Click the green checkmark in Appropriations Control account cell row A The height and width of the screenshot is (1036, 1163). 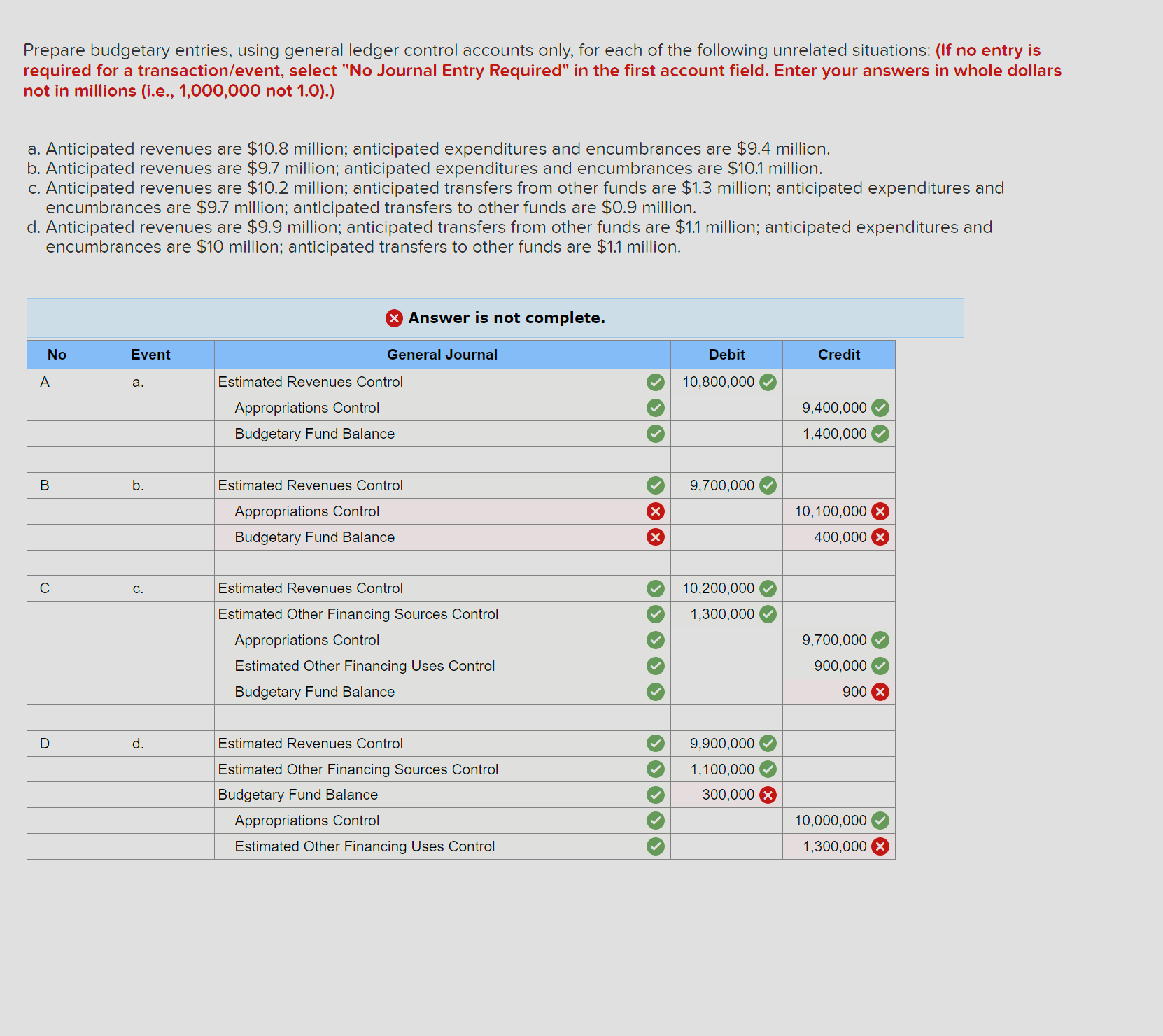(655, 408)
